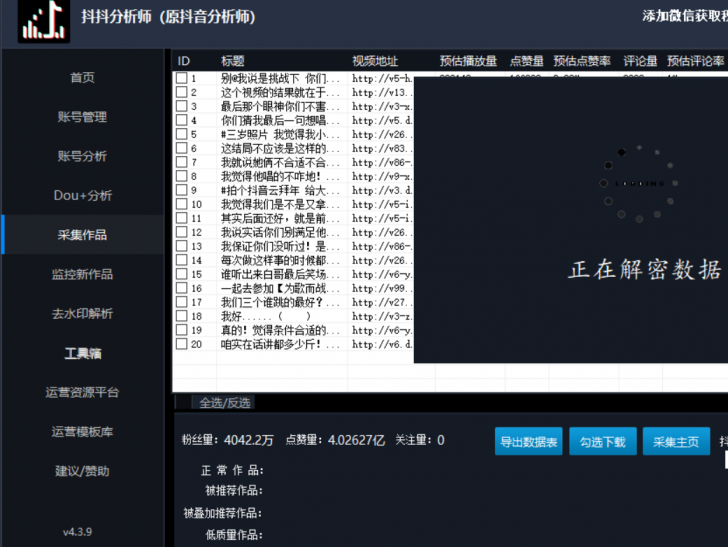
Task: Select title '我们三个谁跳的最好？...'
Action: [x=280, y=302]
